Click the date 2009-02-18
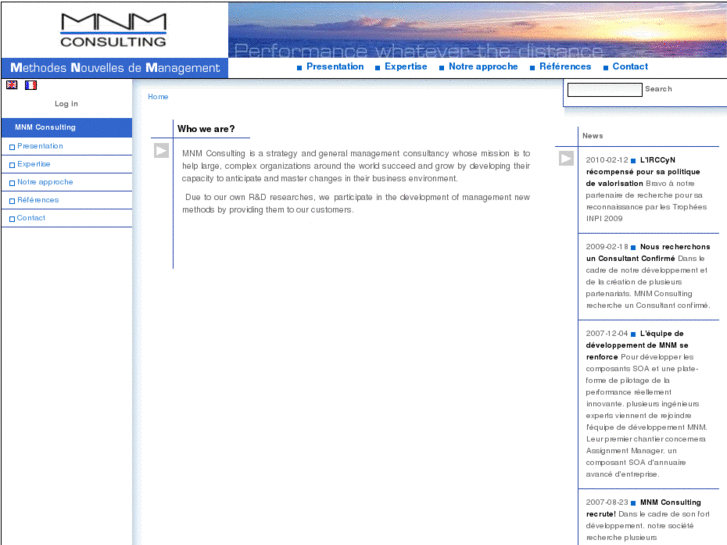727x545 pixels. pos(606,247)
